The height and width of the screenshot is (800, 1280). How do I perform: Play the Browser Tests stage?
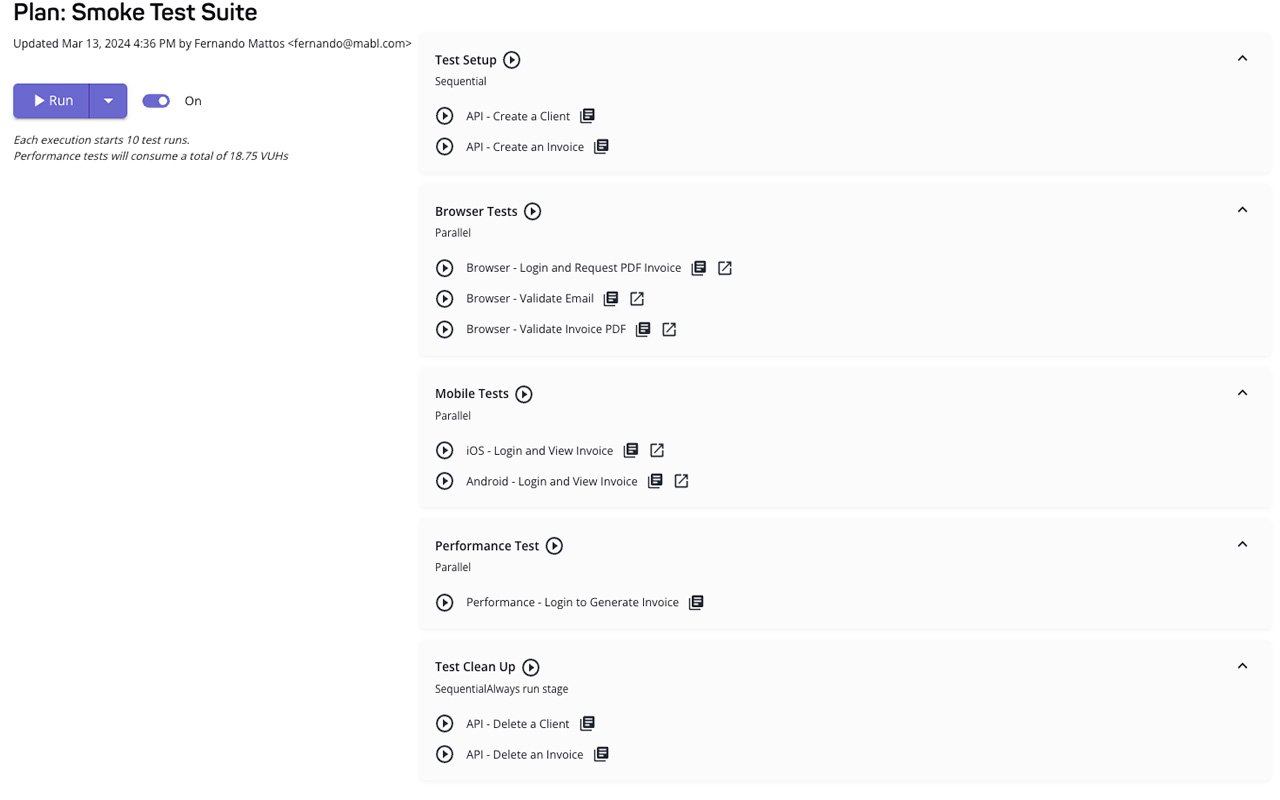click(532, 211)
